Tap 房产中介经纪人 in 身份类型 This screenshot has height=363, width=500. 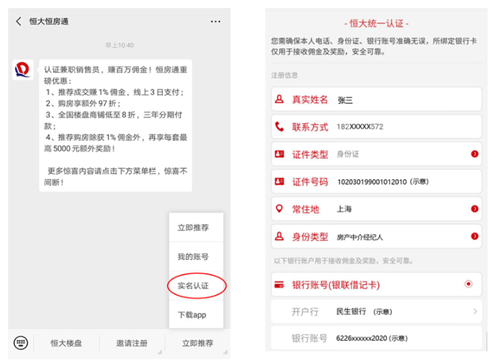(x=360, y=237)
